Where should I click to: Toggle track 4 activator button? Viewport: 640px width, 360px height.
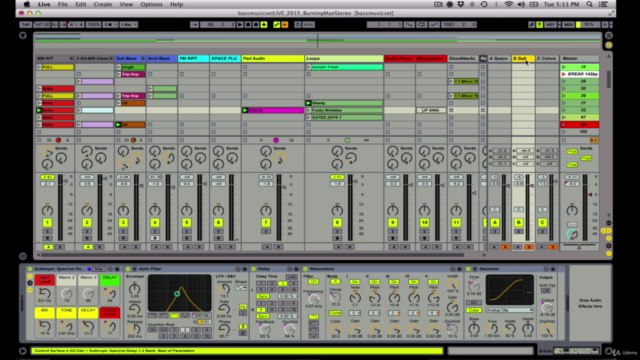click(x=155, y=222)
